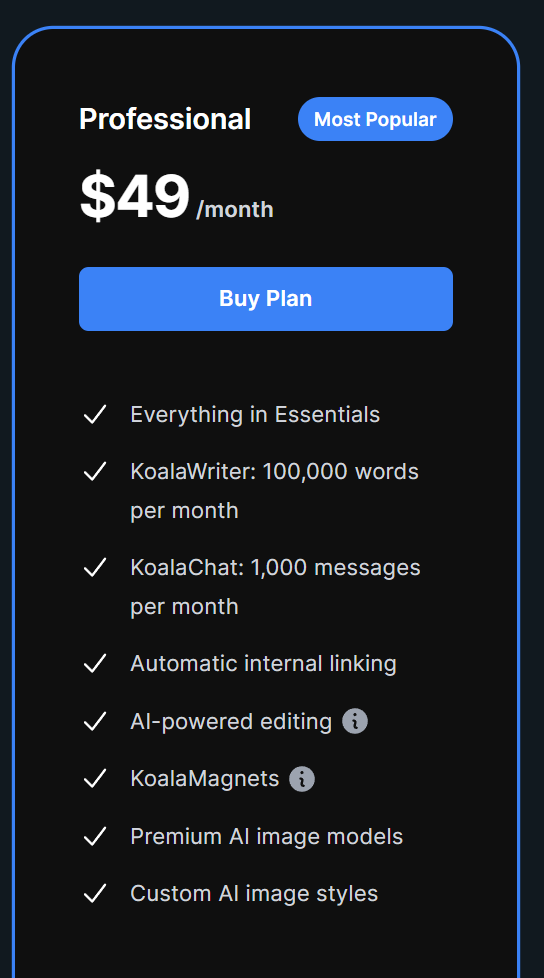
Task: Click checkmark next to KoalaChat messages
Action: pos(95,568)
